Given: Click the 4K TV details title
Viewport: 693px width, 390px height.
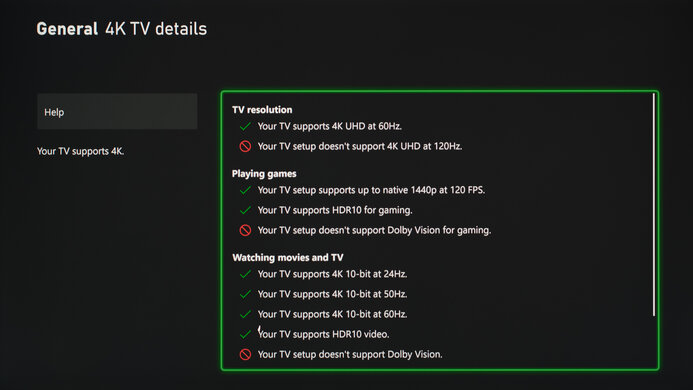Looking at the screenshot, I should coord(156,29).
